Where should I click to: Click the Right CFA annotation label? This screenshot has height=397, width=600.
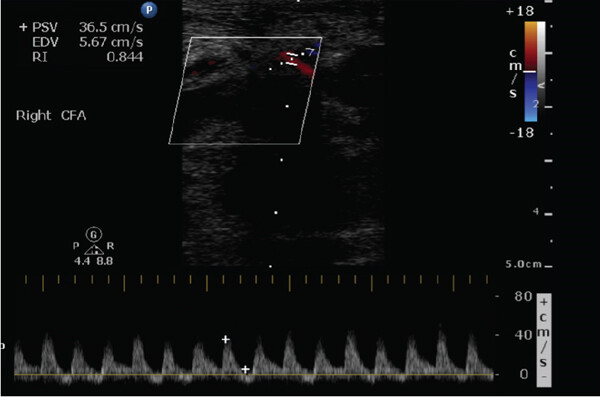pyautogui.click(x=51, y=116)
